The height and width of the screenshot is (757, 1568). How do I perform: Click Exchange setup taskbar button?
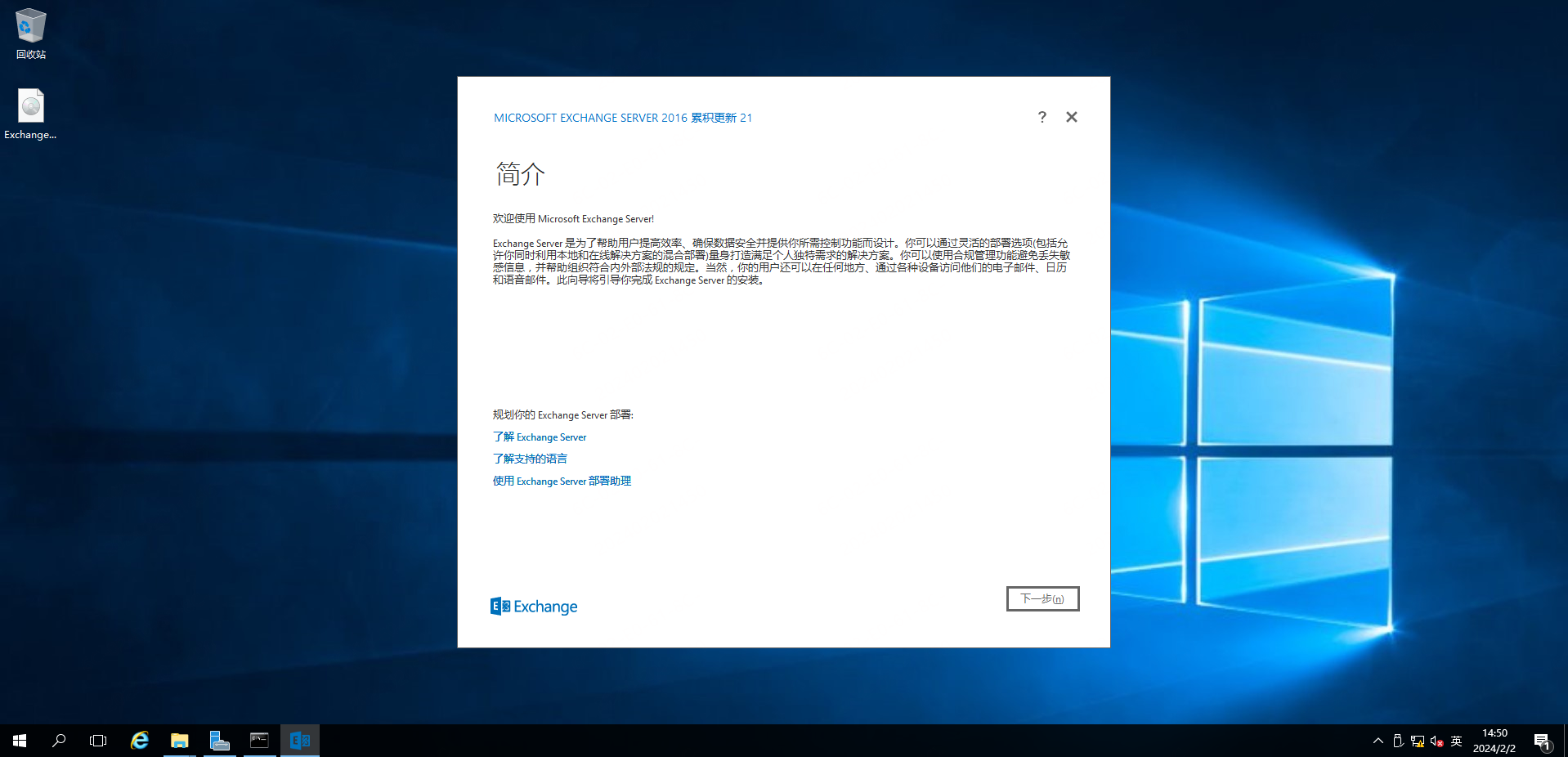(x=299, y=741)
